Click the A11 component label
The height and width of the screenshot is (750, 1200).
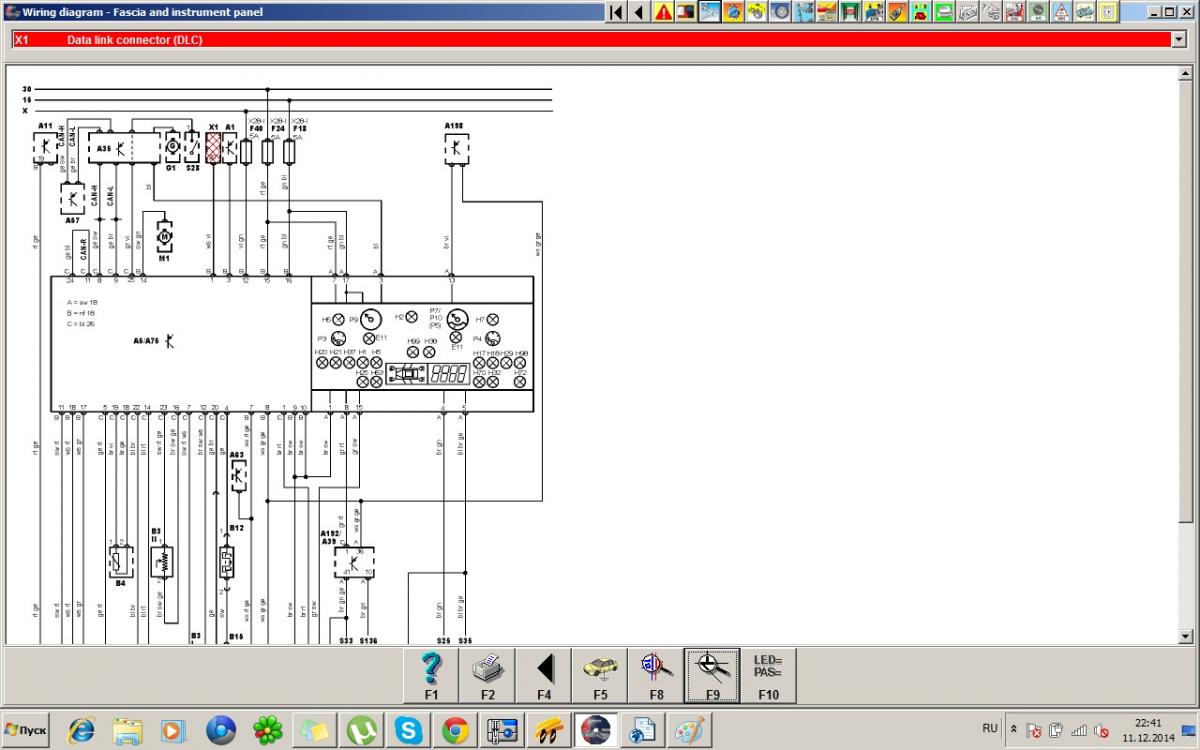tap(45, 126)
